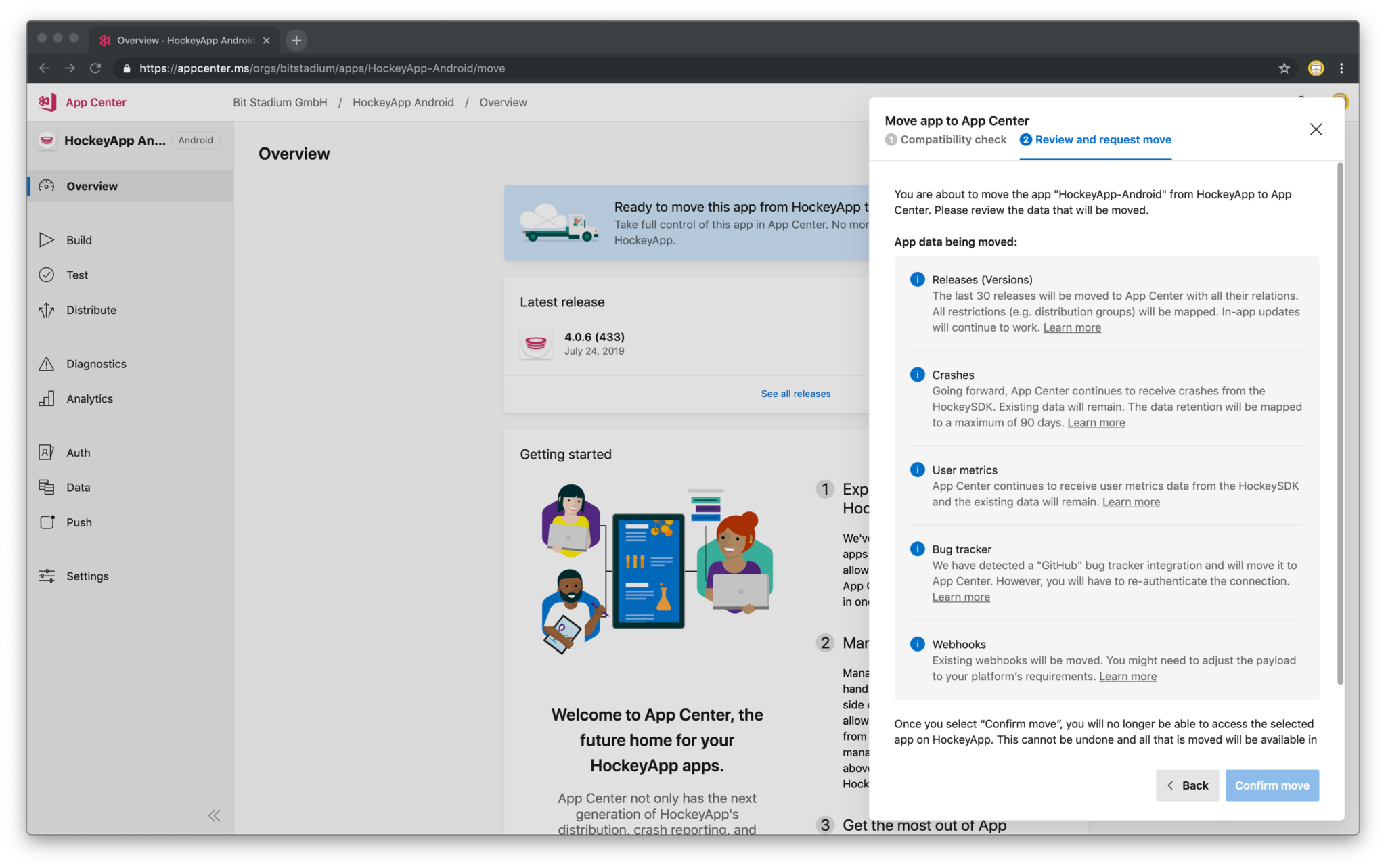This screenshot has height=868, width=1386.
Task: Click the collapse sidebar chevron icon
Action: 214,815
